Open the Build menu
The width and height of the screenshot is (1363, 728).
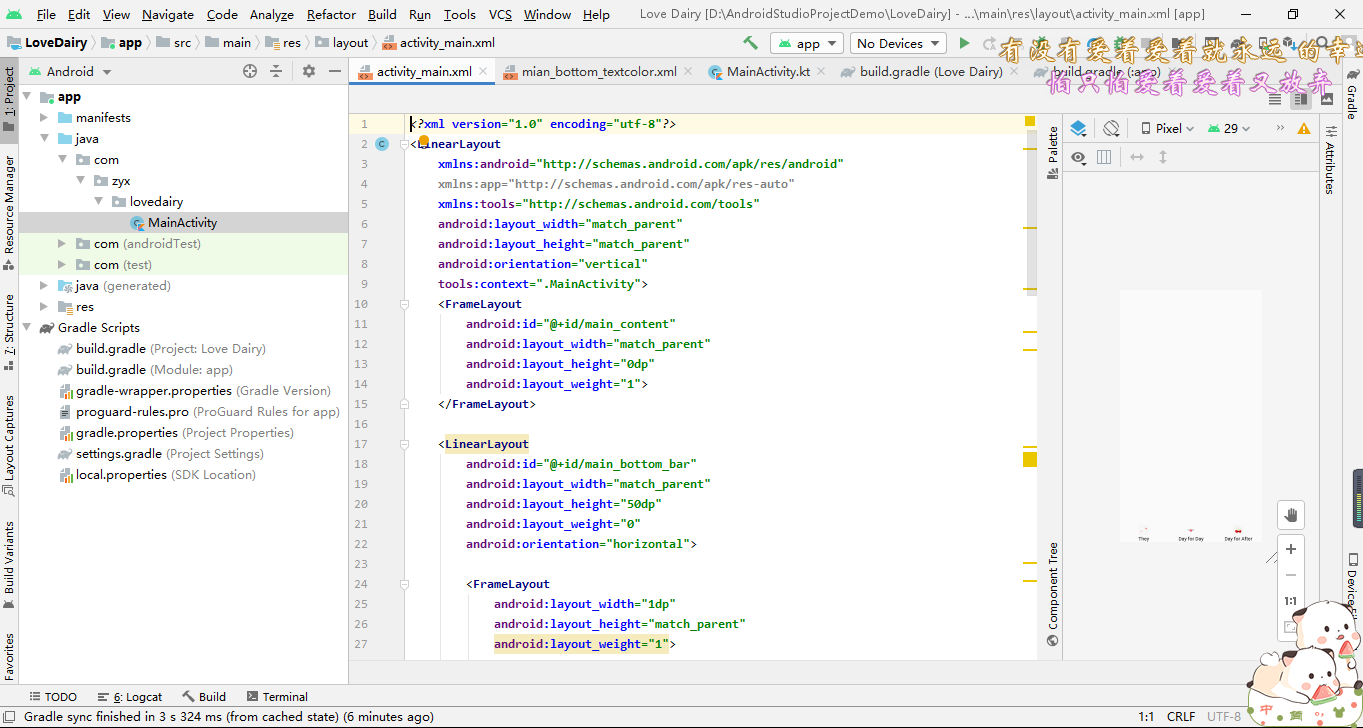pyautogui.click(x=382, y=14)
